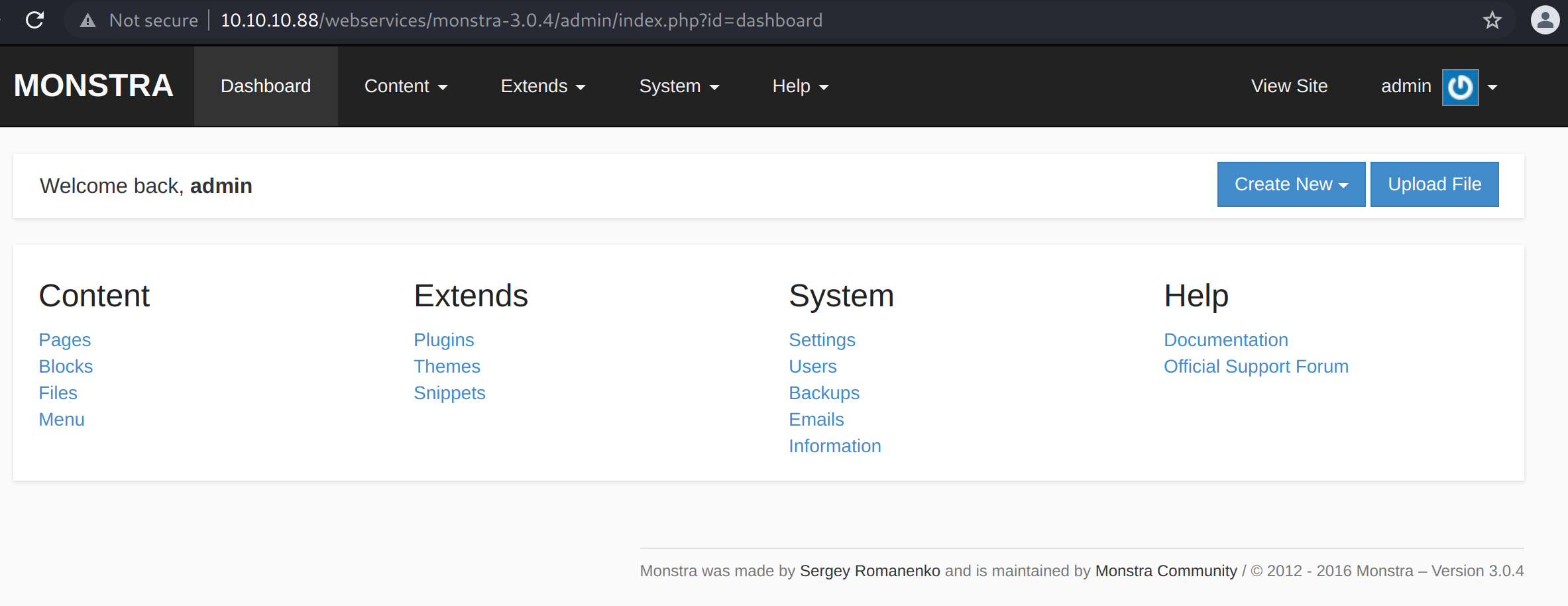Open View Site link in navbar
1568x606 pixels.
coord(1290,86)
